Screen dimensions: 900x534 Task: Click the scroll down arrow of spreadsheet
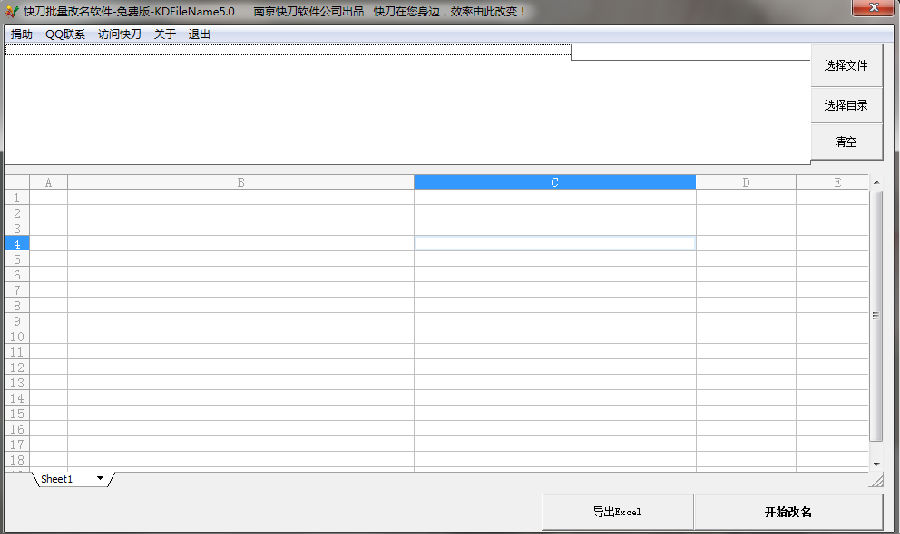876,464
